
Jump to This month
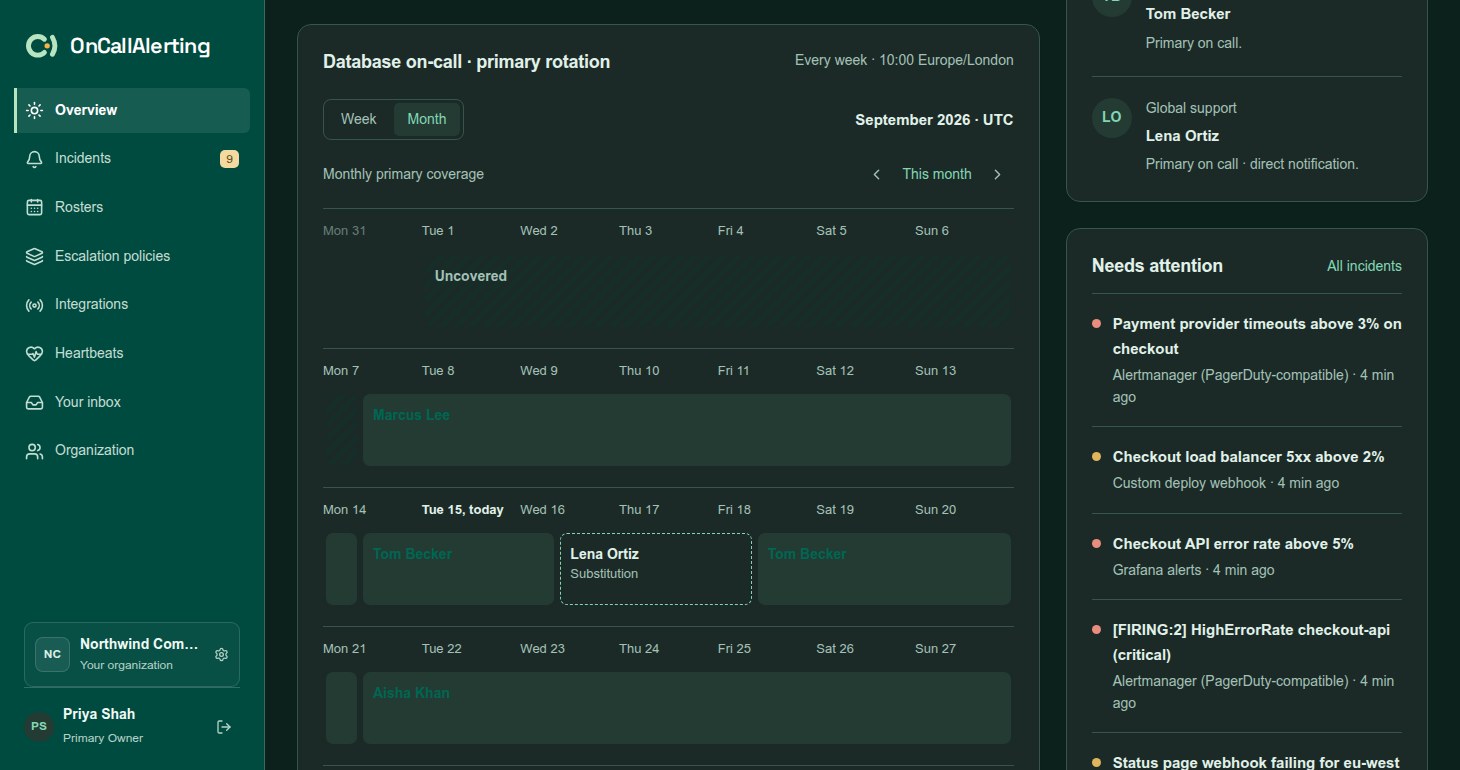pyautogui.click(x=937, y=174)
